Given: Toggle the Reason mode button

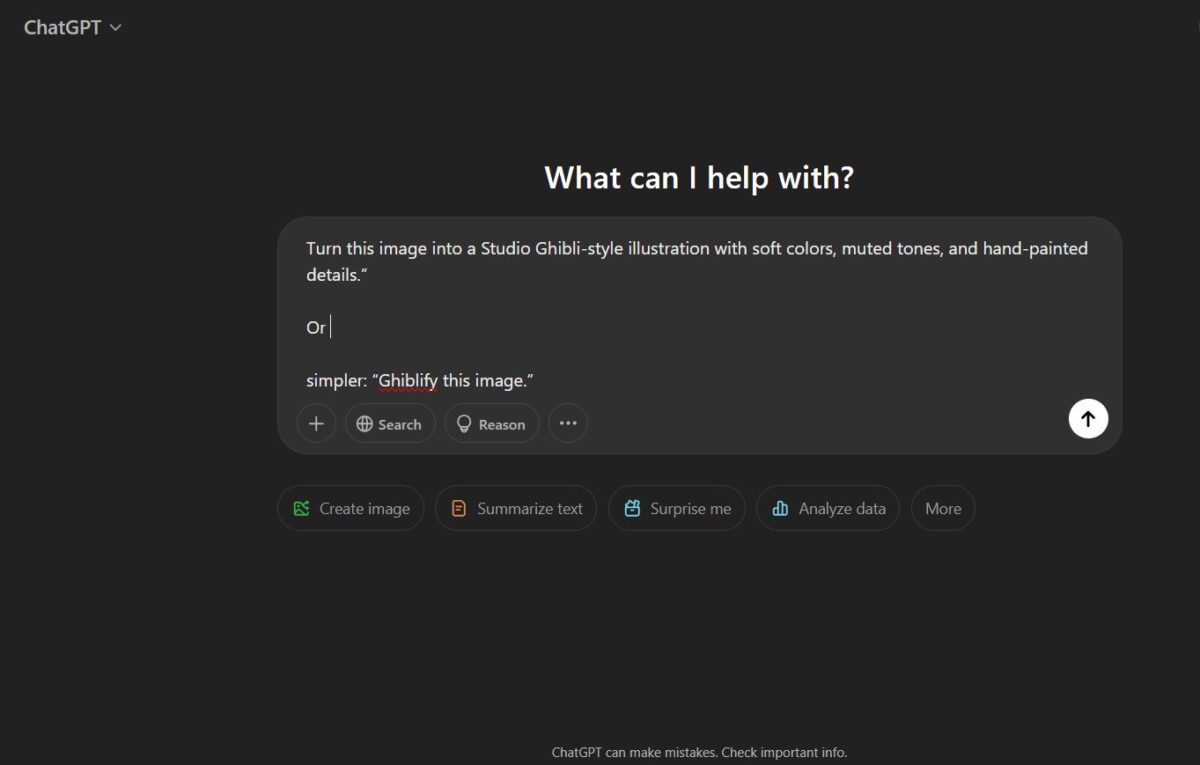Looking at the screenshot, I should pyautogui.click(x=492, y=424).
